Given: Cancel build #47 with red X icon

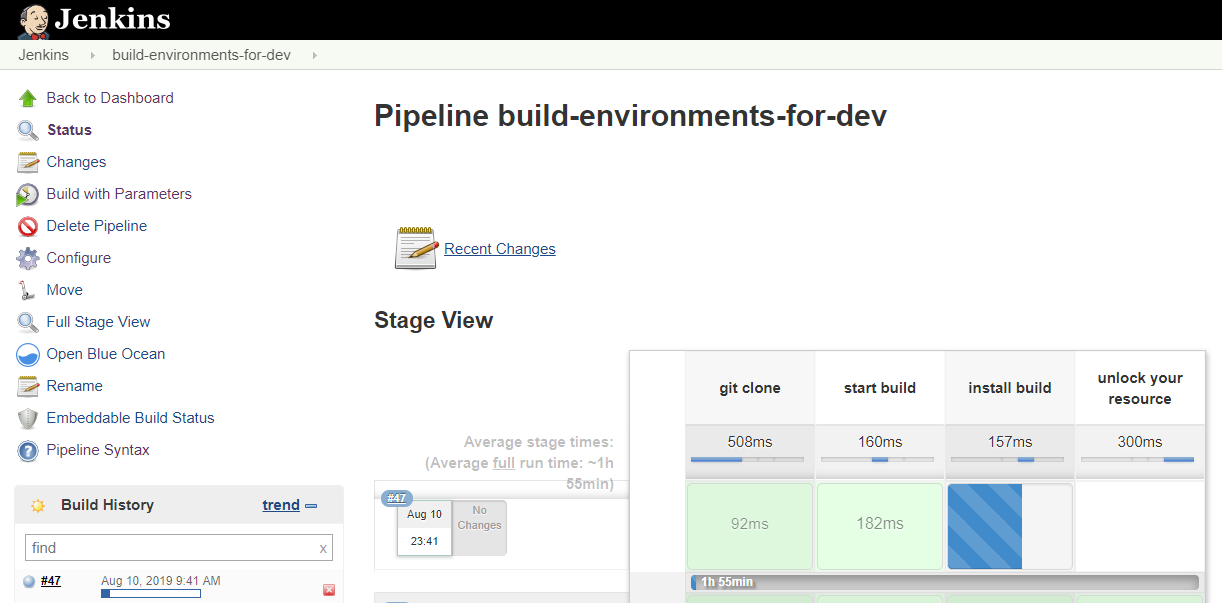Looking at the screenshot, I should [x=329, y=590].
